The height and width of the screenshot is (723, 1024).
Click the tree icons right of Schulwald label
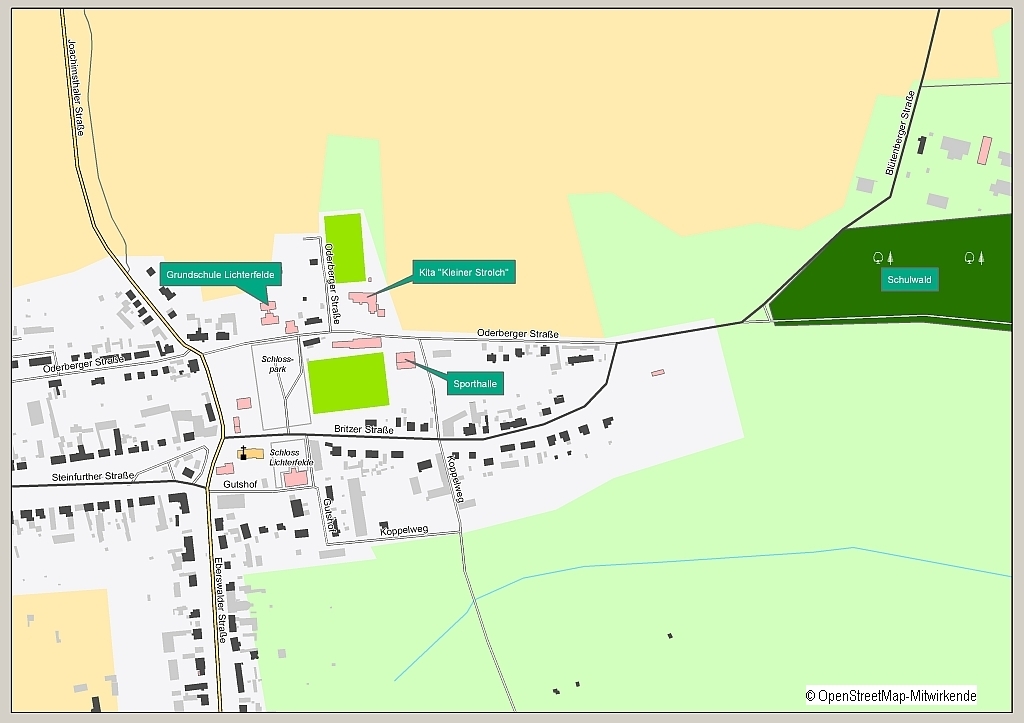click(974, 258)
